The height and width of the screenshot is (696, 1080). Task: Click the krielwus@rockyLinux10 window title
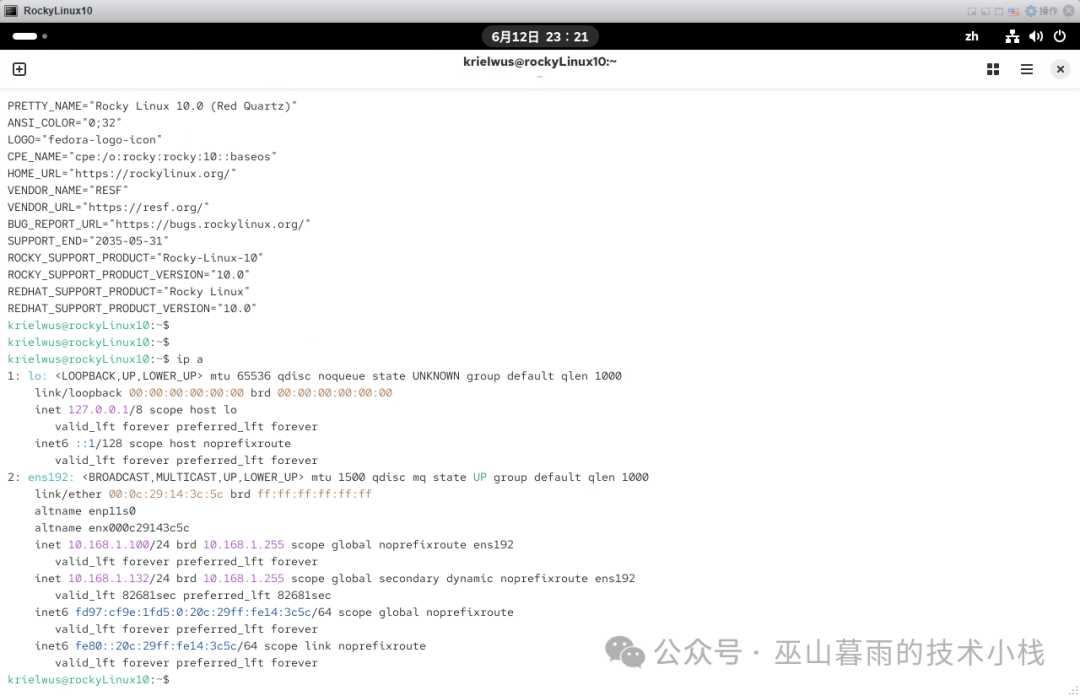coord(540,62)
